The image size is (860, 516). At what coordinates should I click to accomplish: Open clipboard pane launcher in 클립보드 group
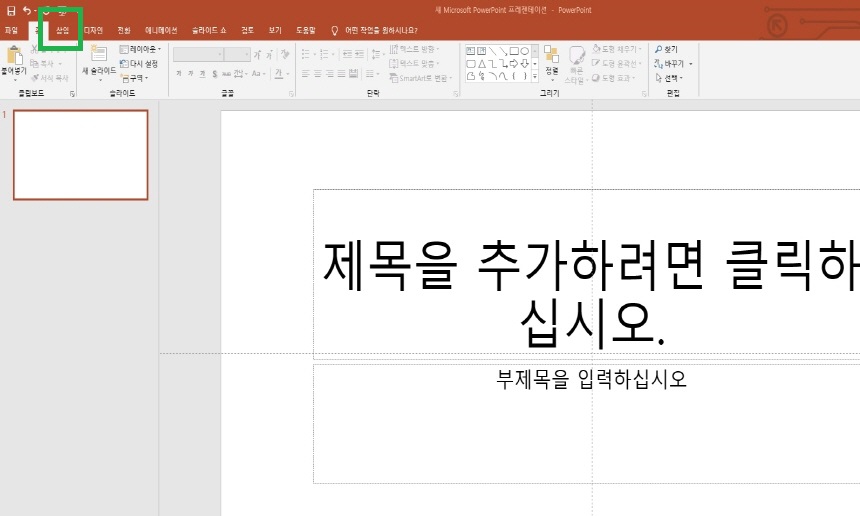click(x=72, y=94)
